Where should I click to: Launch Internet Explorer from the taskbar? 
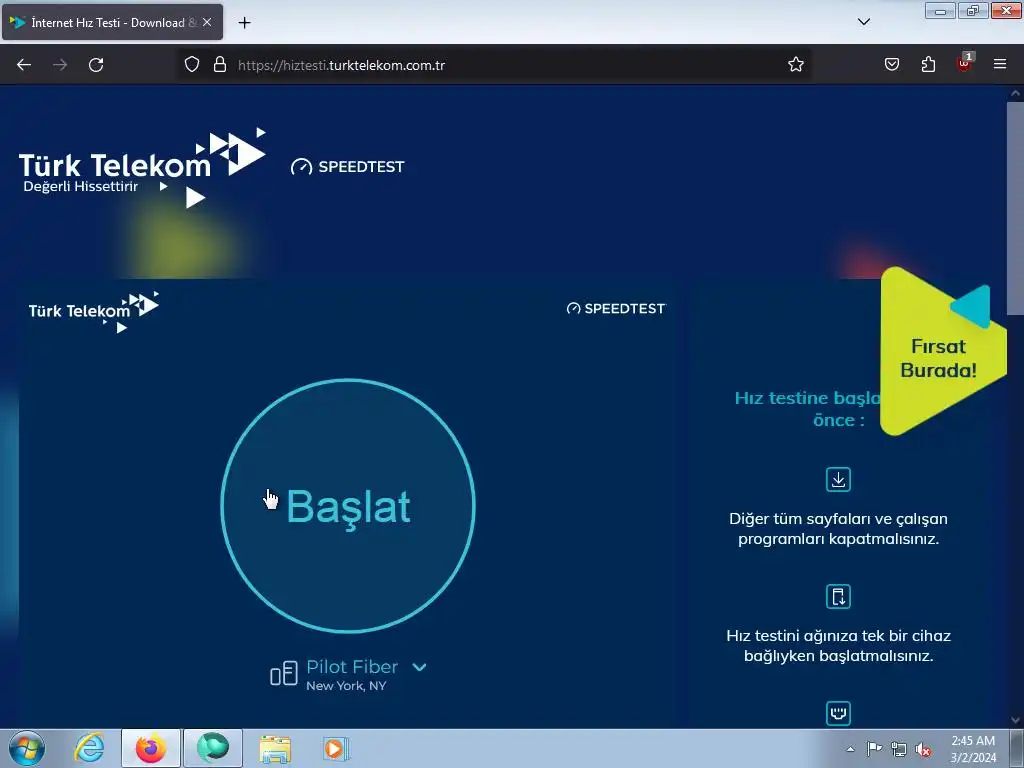click(x=89, y=748)
